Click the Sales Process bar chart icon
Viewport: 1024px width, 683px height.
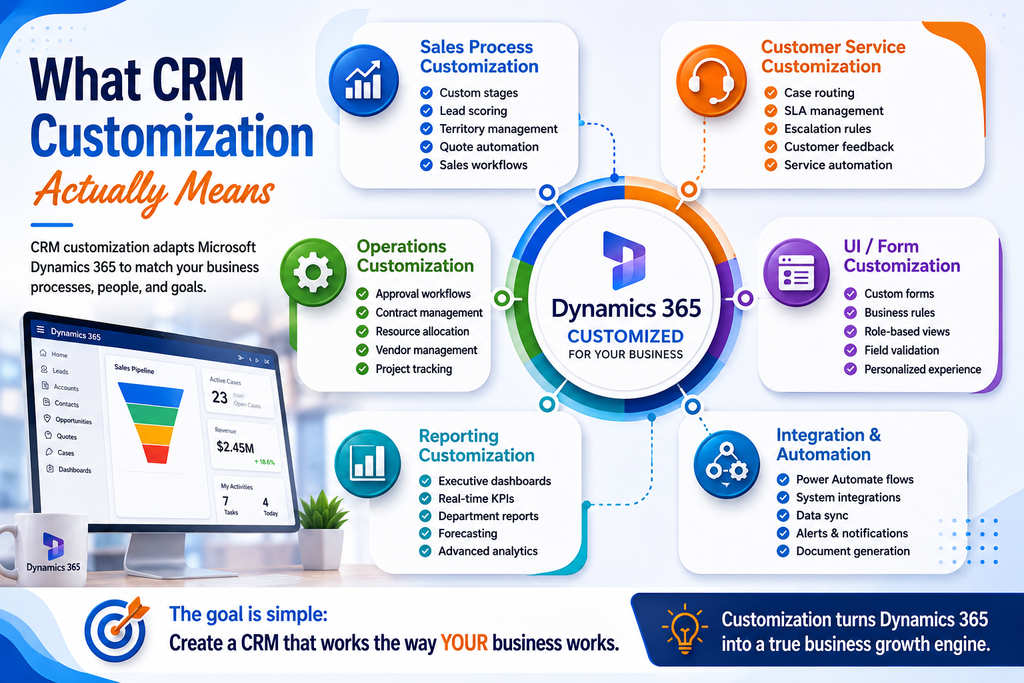coord(364,81)
